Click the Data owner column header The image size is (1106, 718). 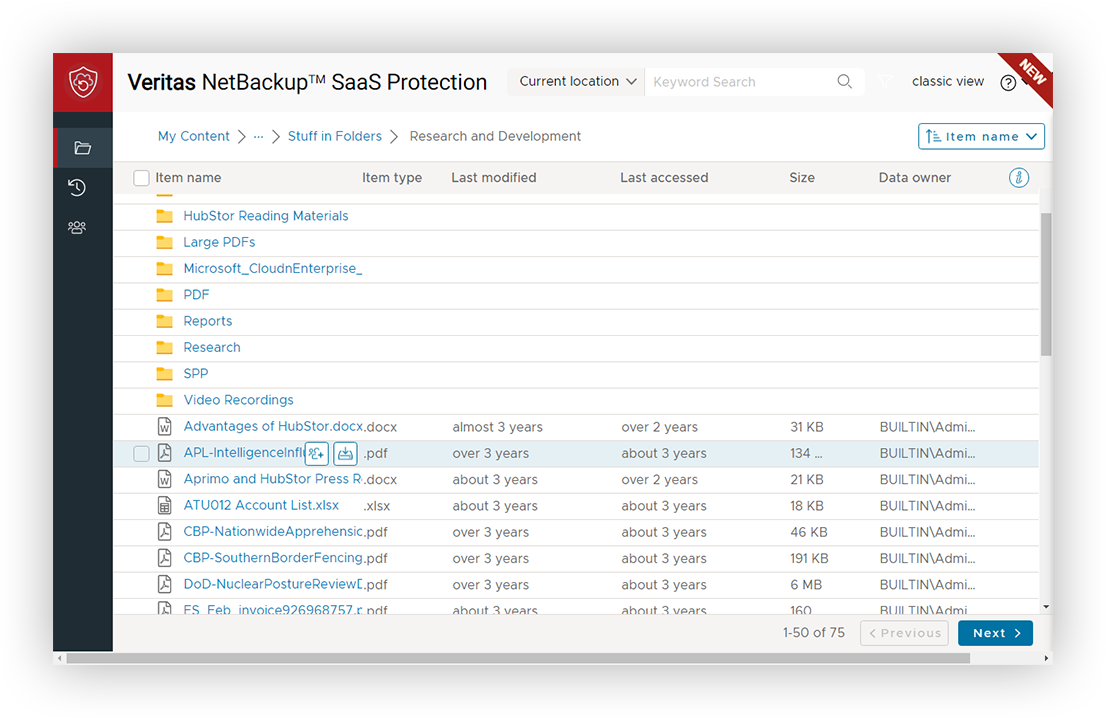click(x=914, y=178)
